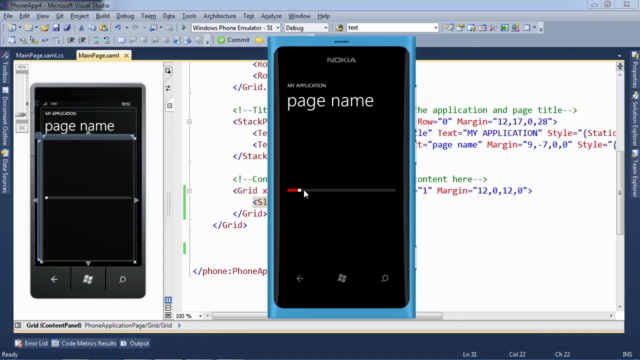Toggle horizontal split view icon
640x360 pixels.
(x=168, y=308)
